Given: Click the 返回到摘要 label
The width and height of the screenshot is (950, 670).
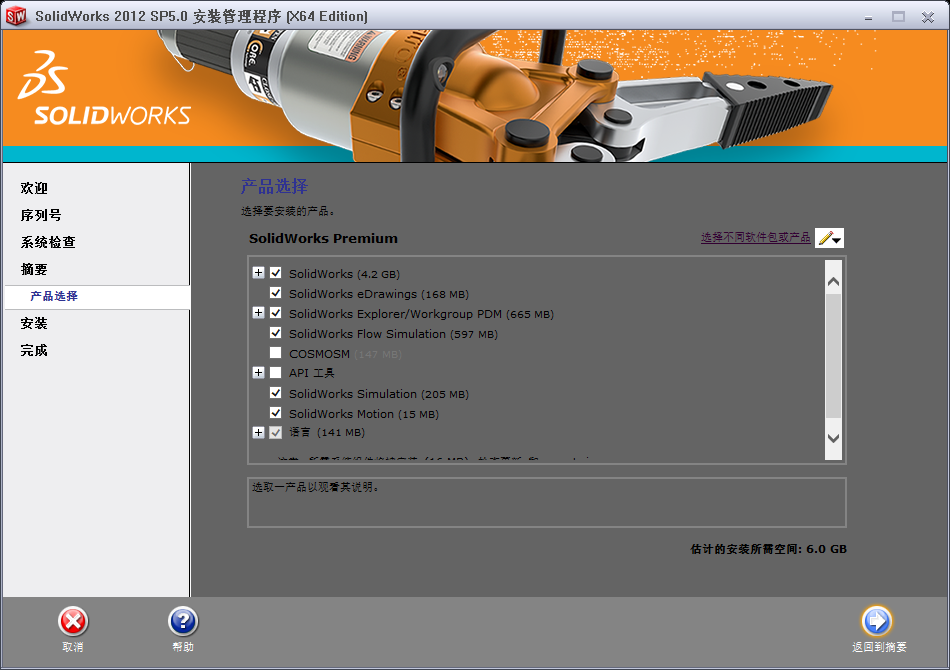Looking at the screenshot, I should coord(879,647).
